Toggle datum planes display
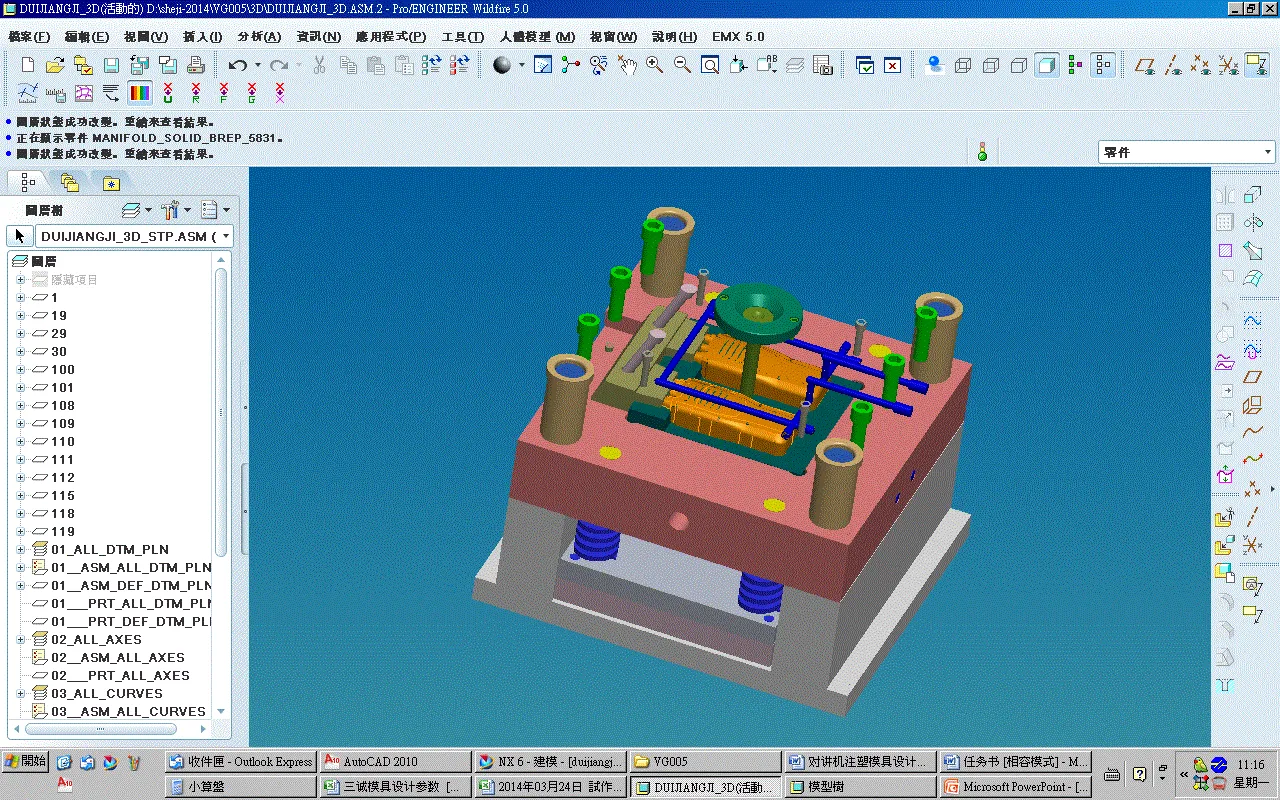Screen dimensions: 1280x800 (1146, 65)
